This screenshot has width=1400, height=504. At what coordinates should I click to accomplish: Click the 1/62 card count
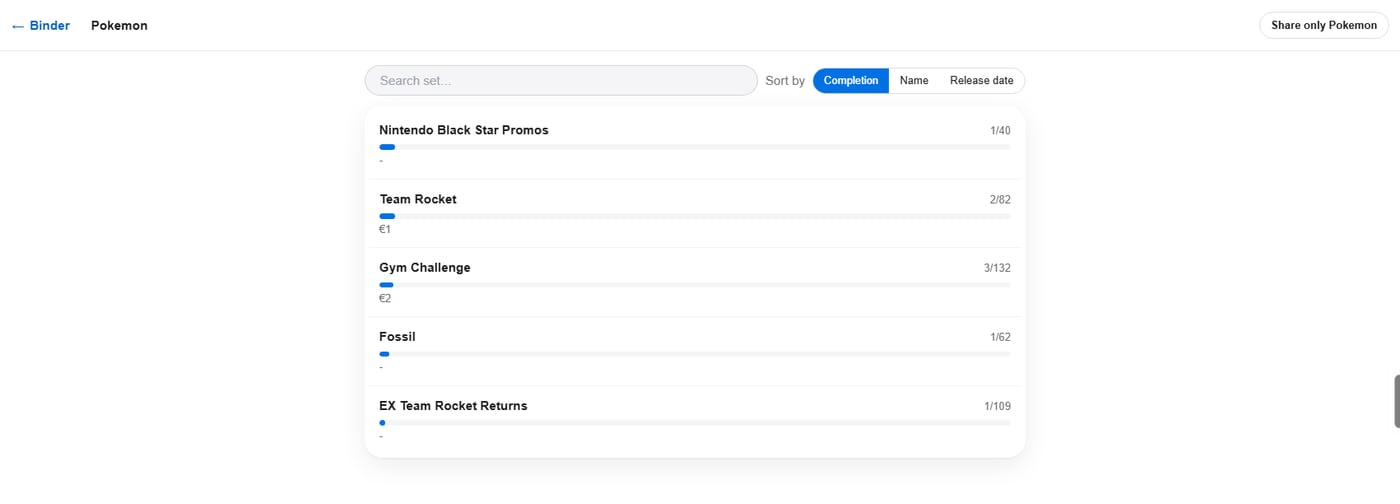pyautogui.click(x=1000, y=337)
